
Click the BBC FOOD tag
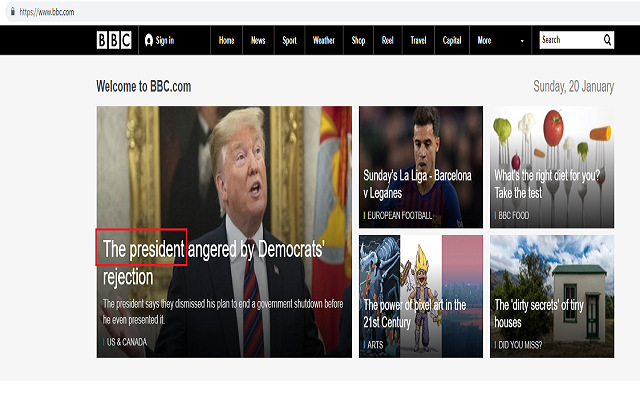pos(513,216)
